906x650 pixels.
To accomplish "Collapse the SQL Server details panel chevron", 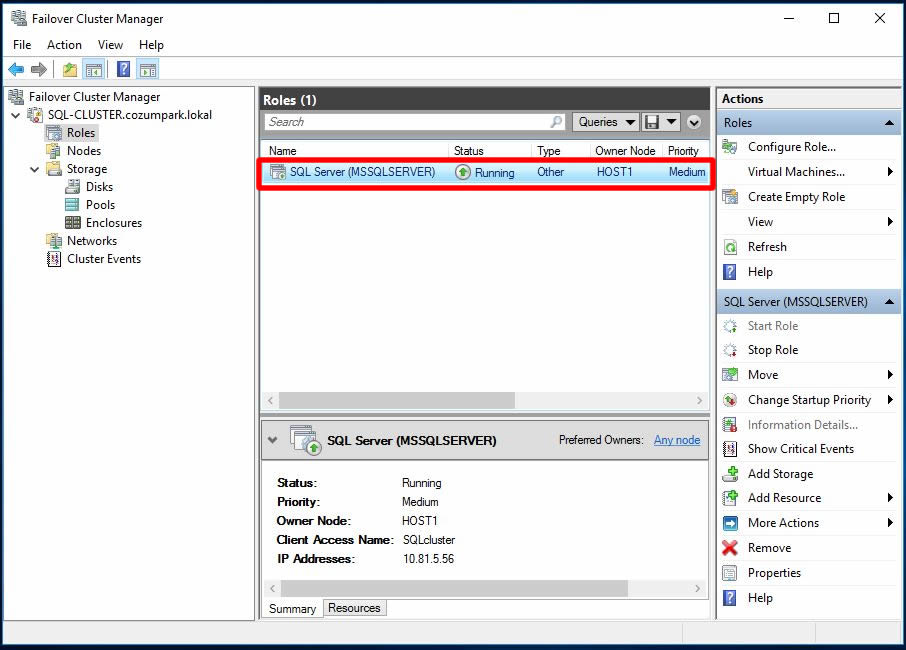I will point(272,440).
